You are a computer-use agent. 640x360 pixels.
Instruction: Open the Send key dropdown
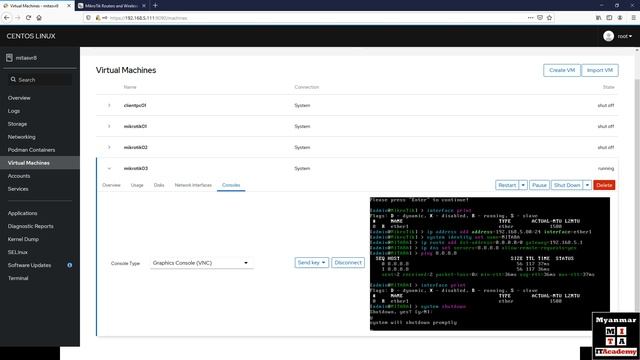point(311,263)
